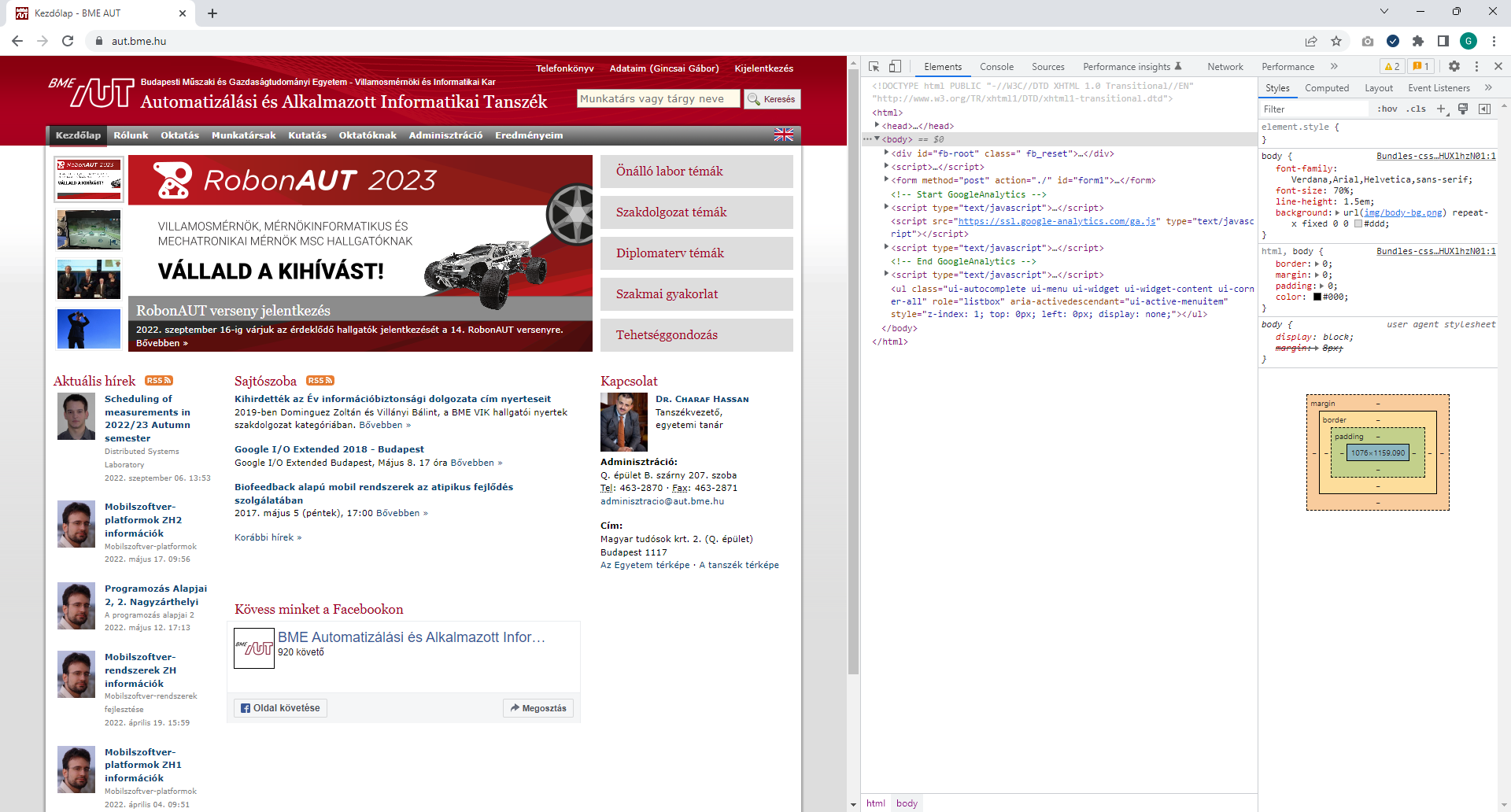
Task: Bookmark this page with star icon
Action: tap(1336, 41)
